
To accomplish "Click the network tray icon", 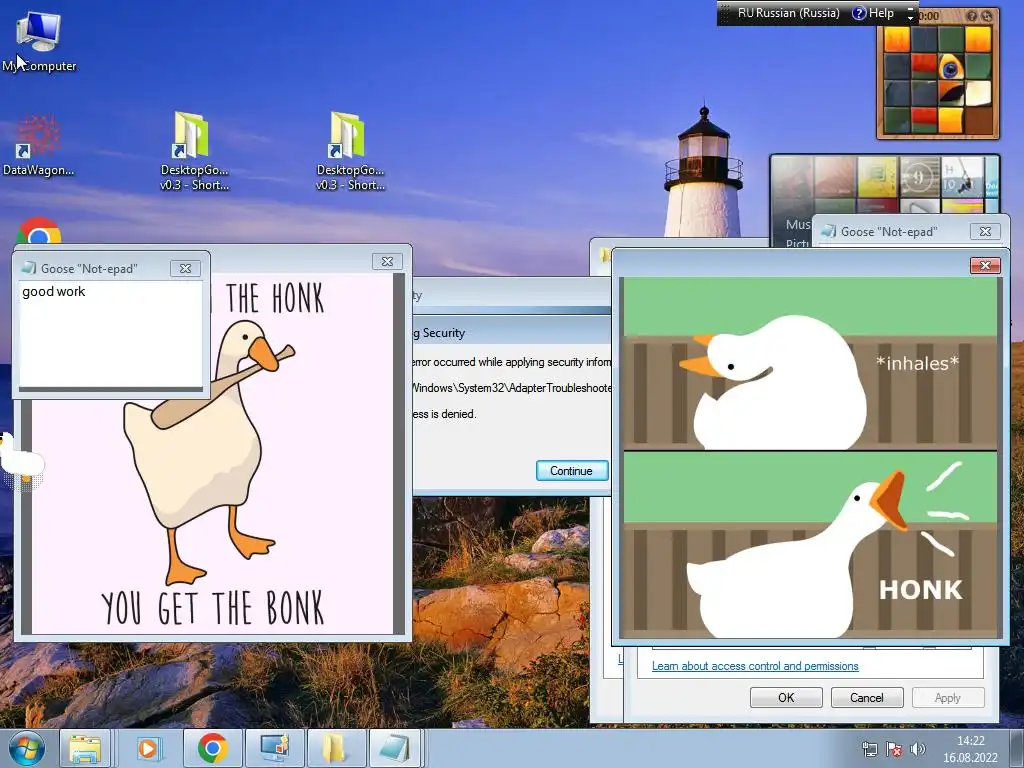I will pyautogui.click(x=869, y=749).
